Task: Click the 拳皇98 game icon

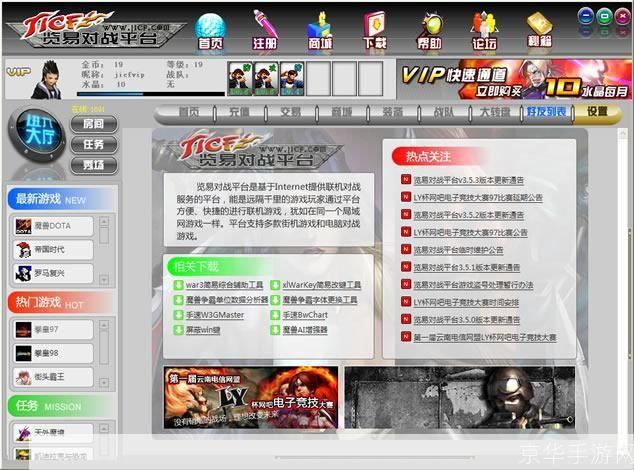Action: point(23,353)
